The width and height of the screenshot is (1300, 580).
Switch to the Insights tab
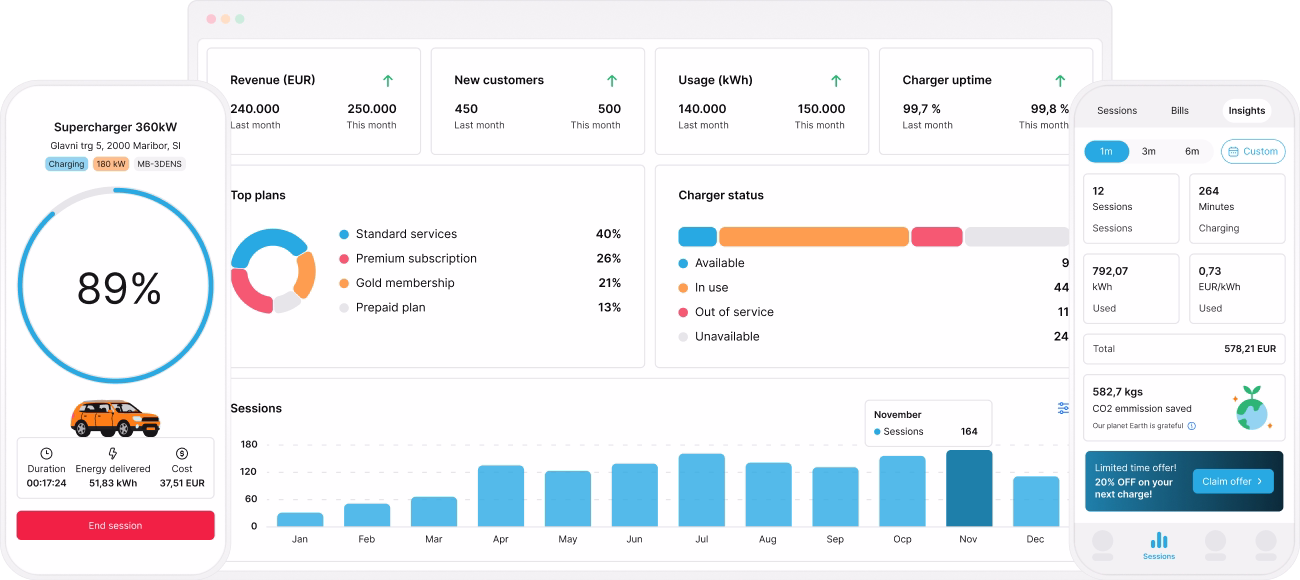pos(1247,111)
